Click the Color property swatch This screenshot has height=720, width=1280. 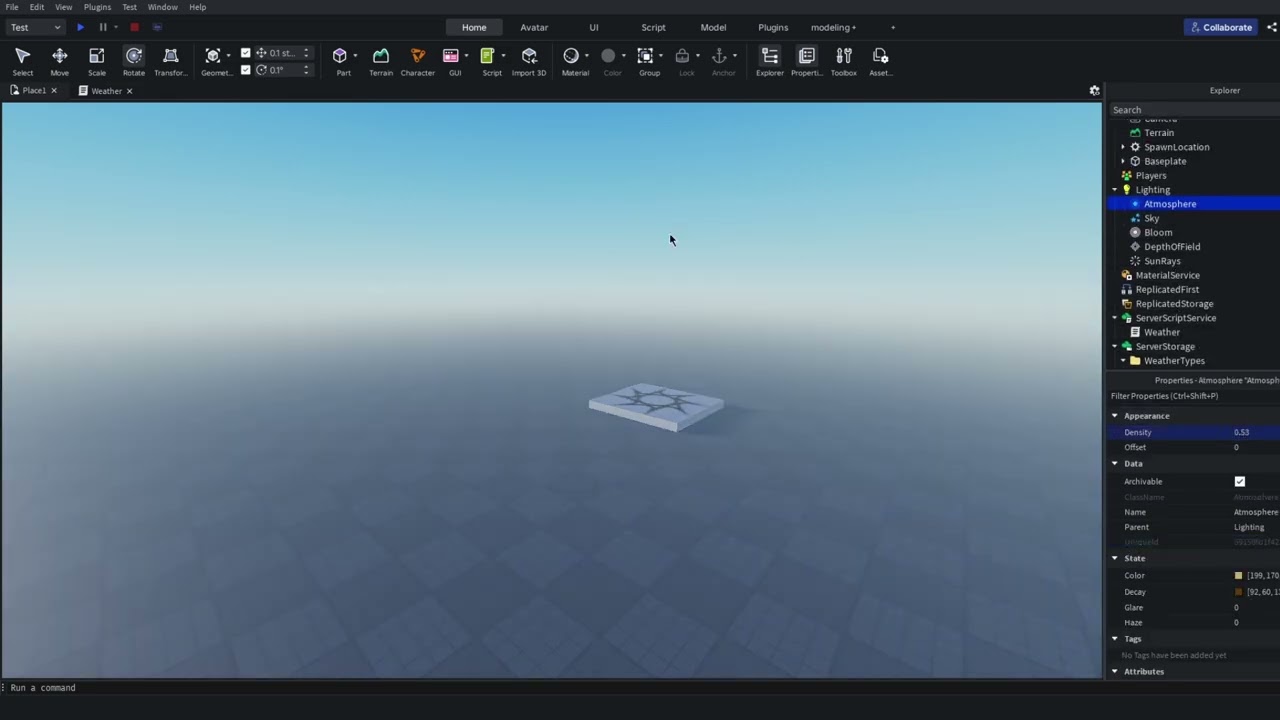1238,576
